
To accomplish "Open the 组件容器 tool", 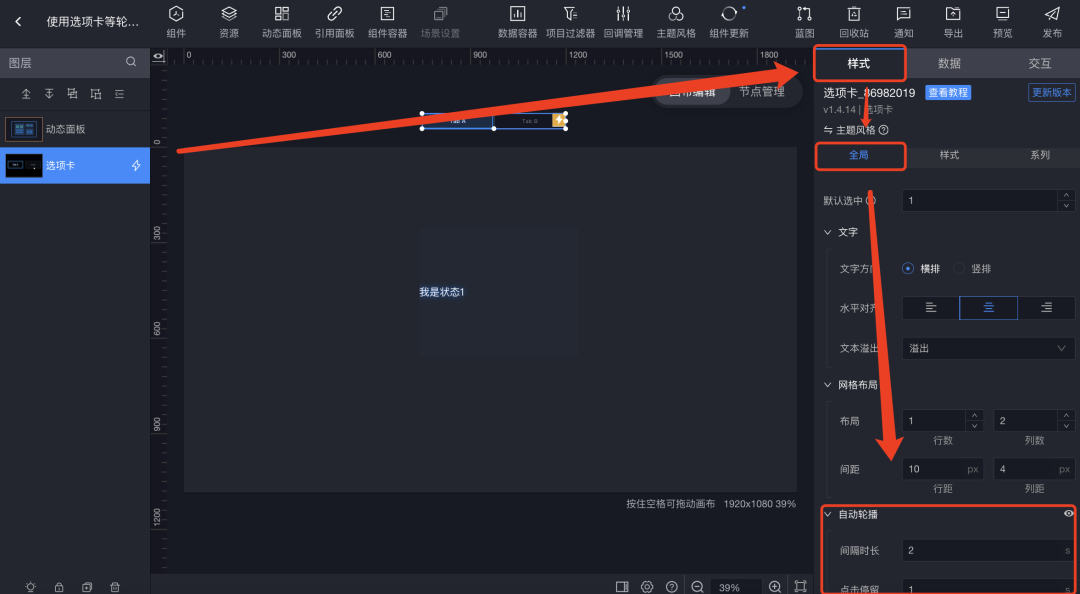I will pyautogui.click(x=388, y=21).
